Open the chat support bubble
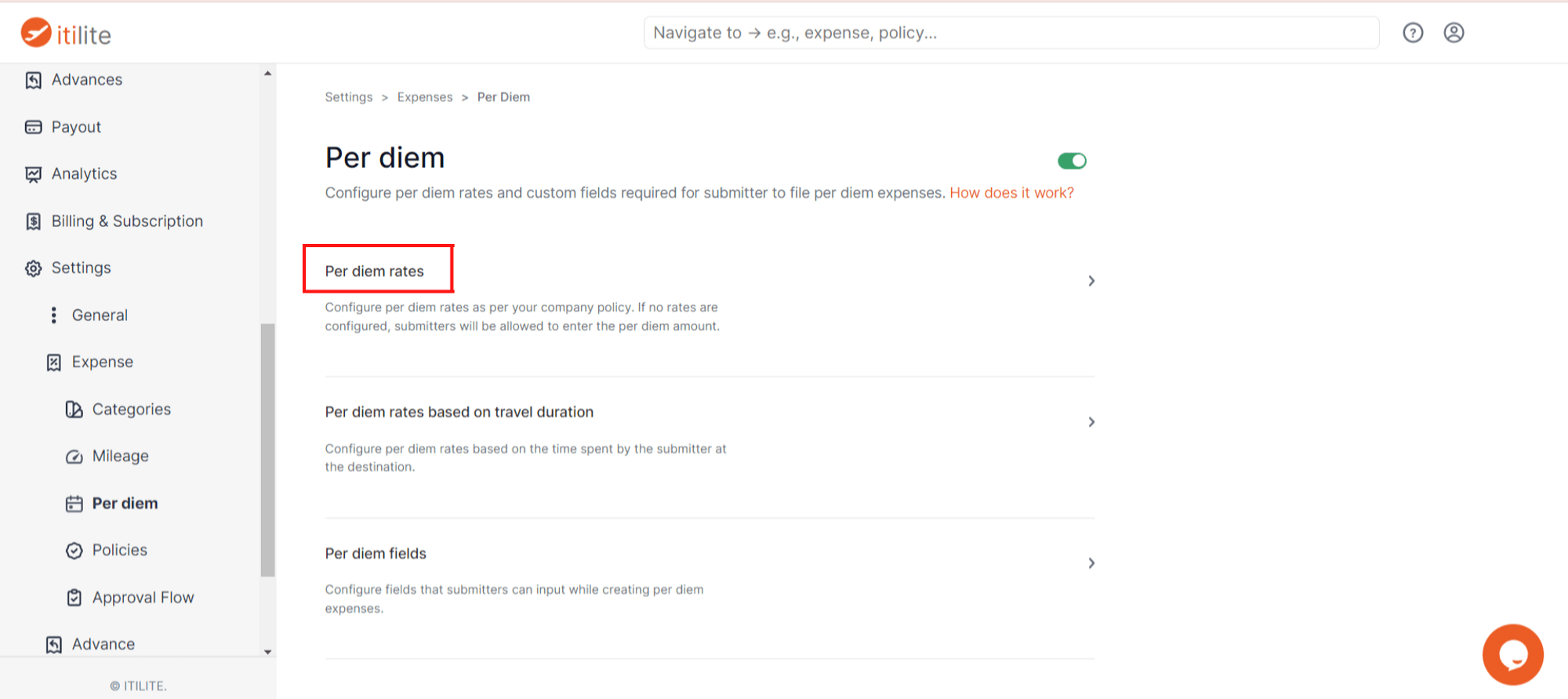Screen dimensions: 1568x699 click(x=1512, y=654)
